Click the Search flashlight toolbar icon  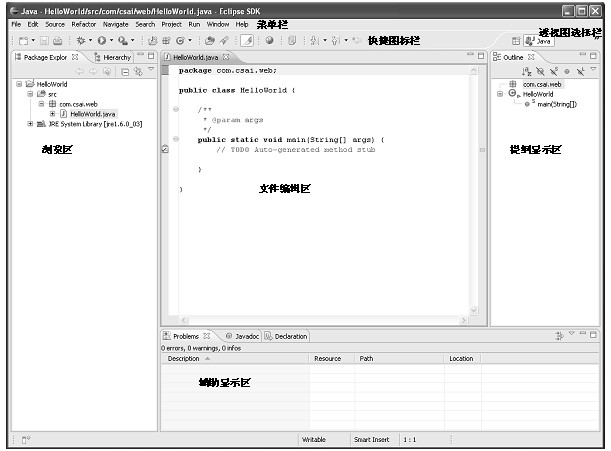[x=224, y=41]
